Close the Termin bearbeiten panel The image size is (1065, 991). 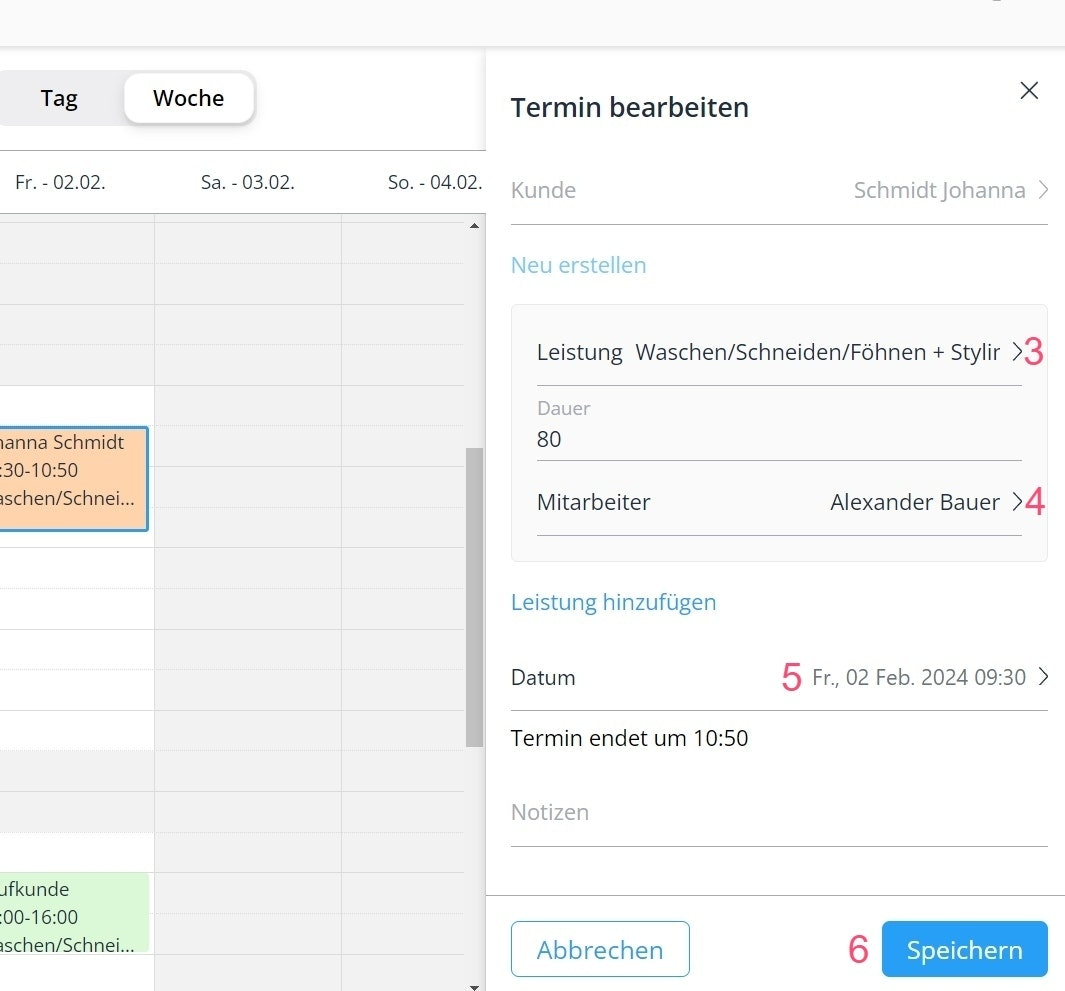[1029, 91]
